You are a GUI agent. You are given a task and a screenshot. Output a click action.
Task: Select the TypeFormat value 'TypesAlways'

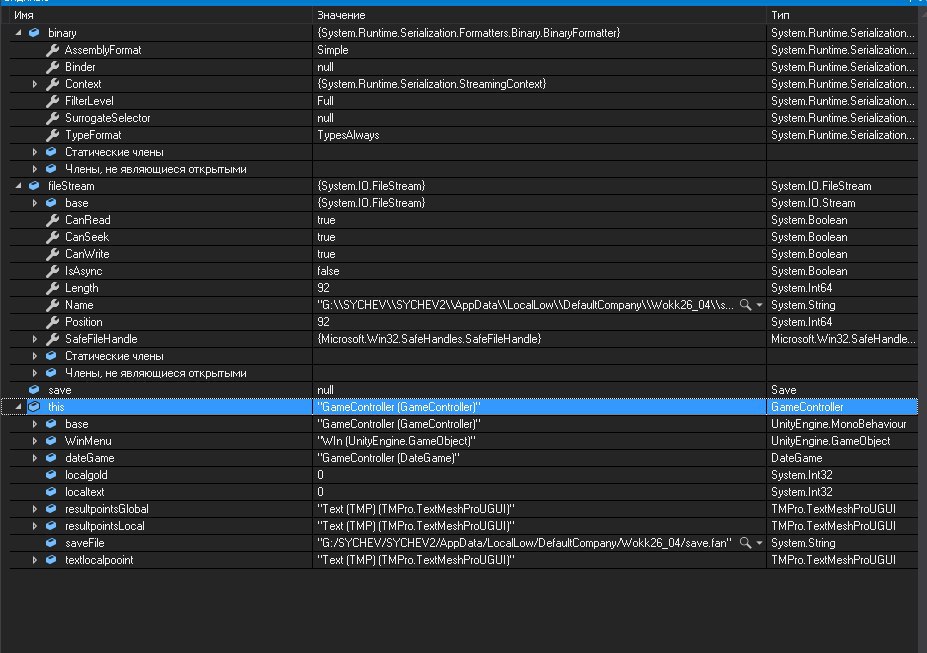pos(348,135)
